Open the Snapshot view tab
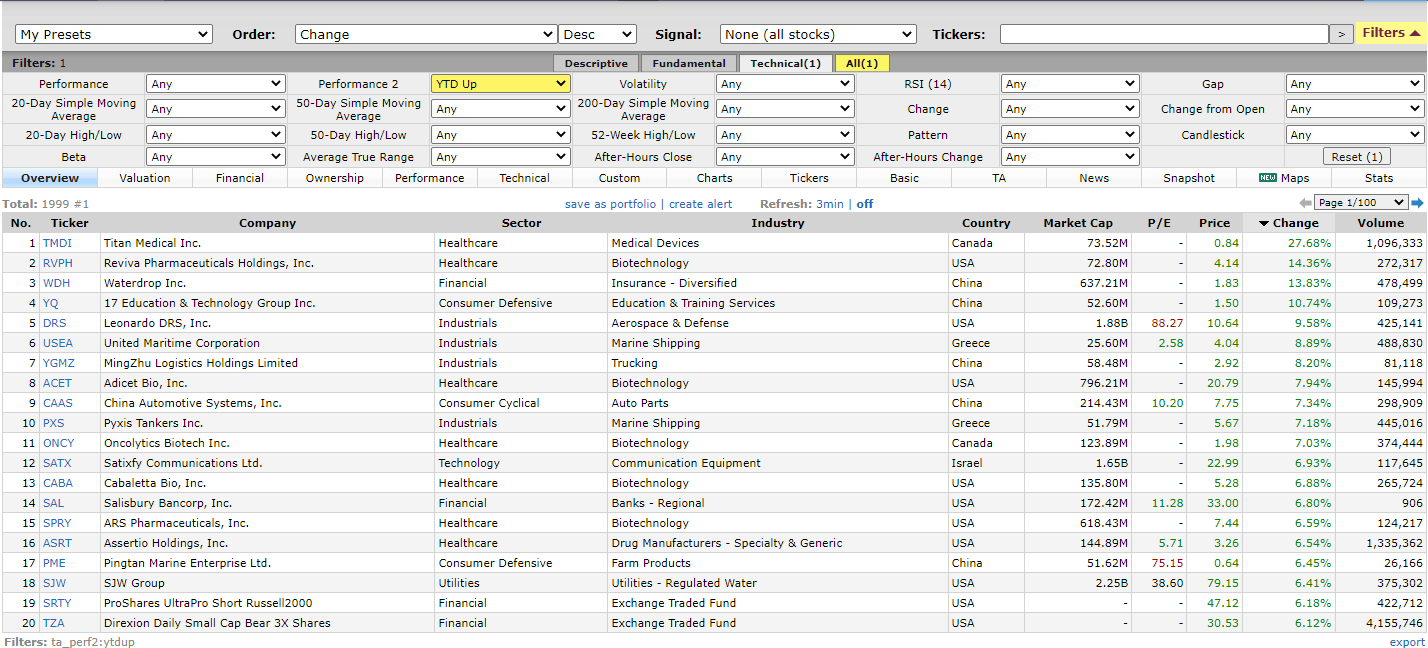1428x648 pixels. pyautogui.click(x=1189, y=178)
